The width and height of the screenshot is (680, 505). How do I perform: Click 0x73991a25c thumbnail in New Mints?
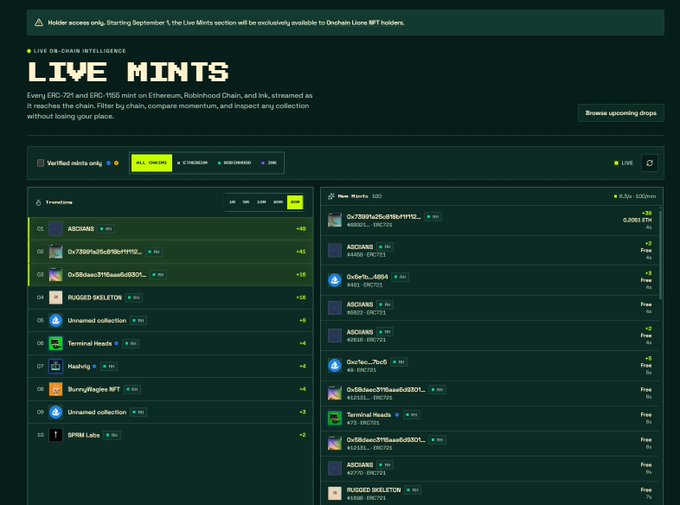click(x=335, y=220)
